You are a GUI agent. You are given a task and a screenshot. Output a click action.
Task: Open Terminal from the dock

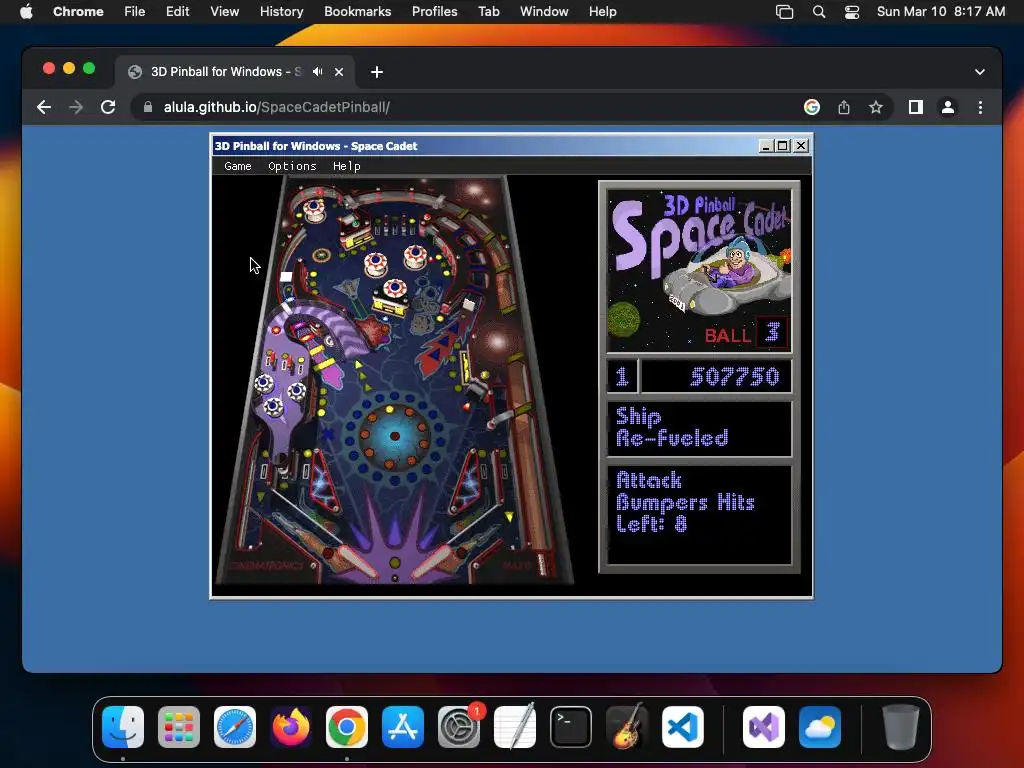[x=571, y=727]
